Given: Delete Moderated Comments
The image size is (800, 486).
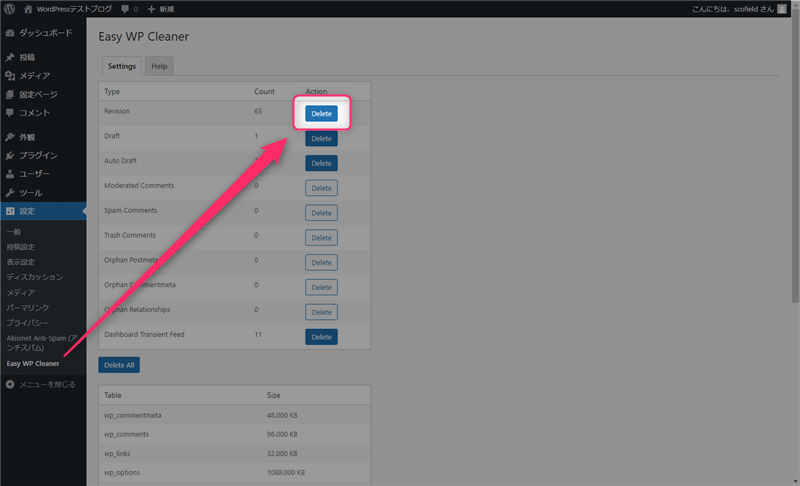Looking at the screenshot, I should coord(321,188).
